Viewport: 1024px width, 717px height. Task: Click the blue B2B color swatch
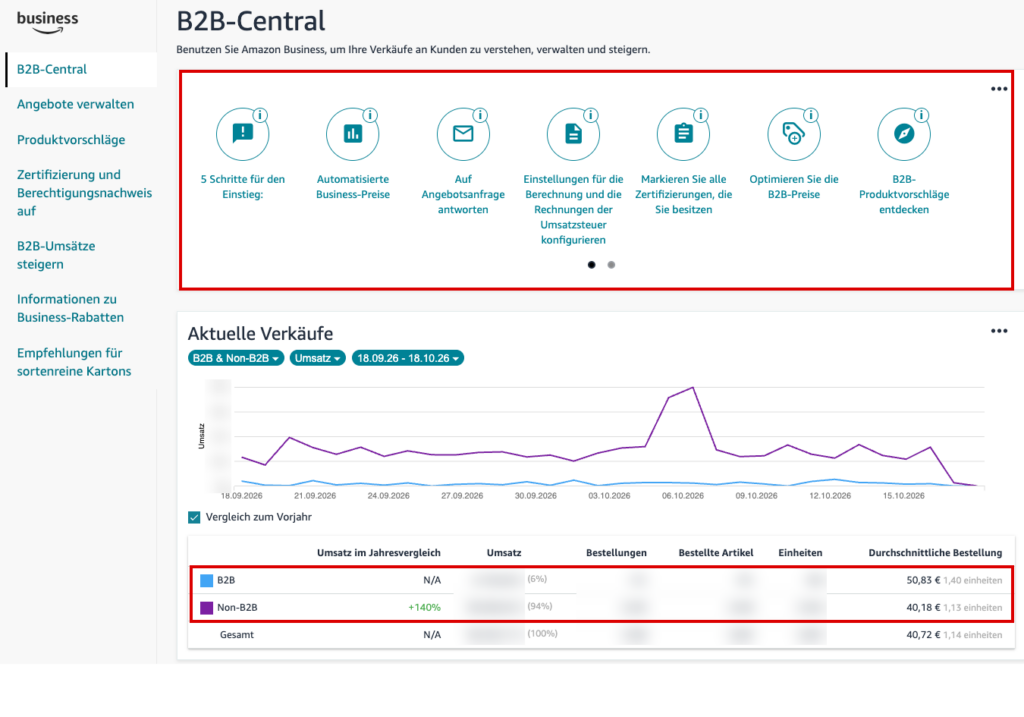[206, 581]
